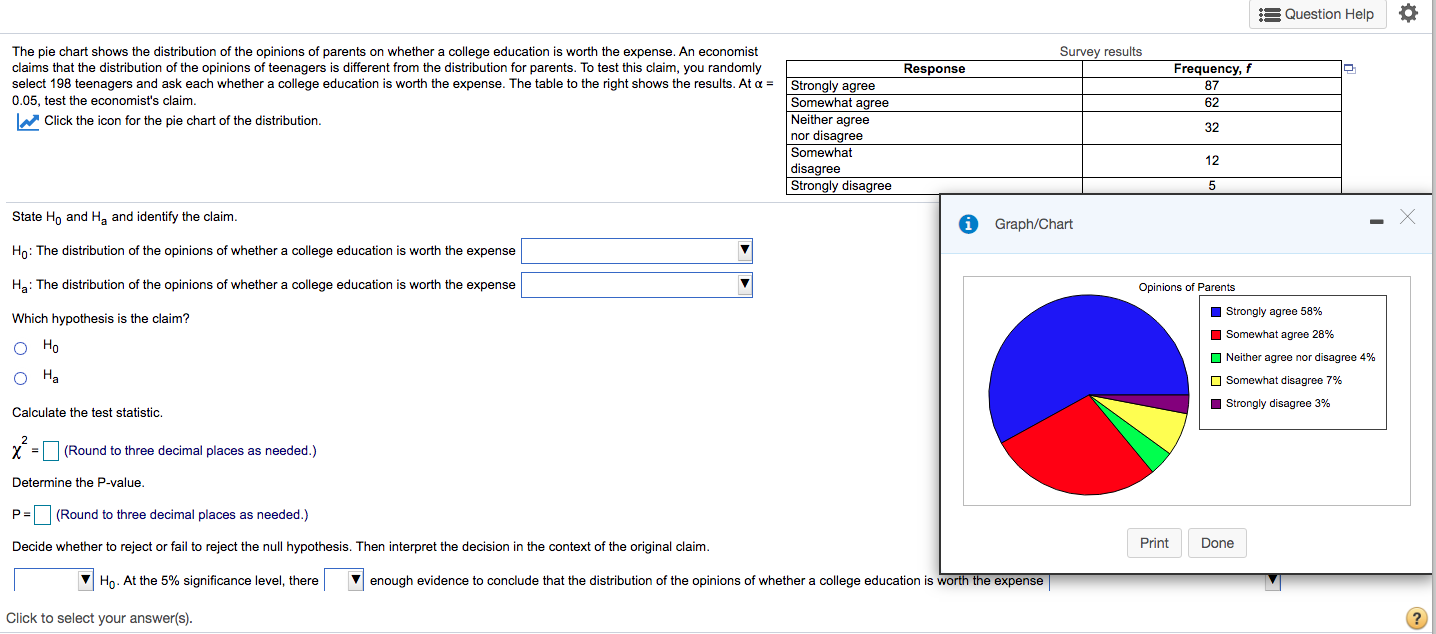1436x634 pixels.
Task: Click the yellow help question mark icon
Action: 1415,618
